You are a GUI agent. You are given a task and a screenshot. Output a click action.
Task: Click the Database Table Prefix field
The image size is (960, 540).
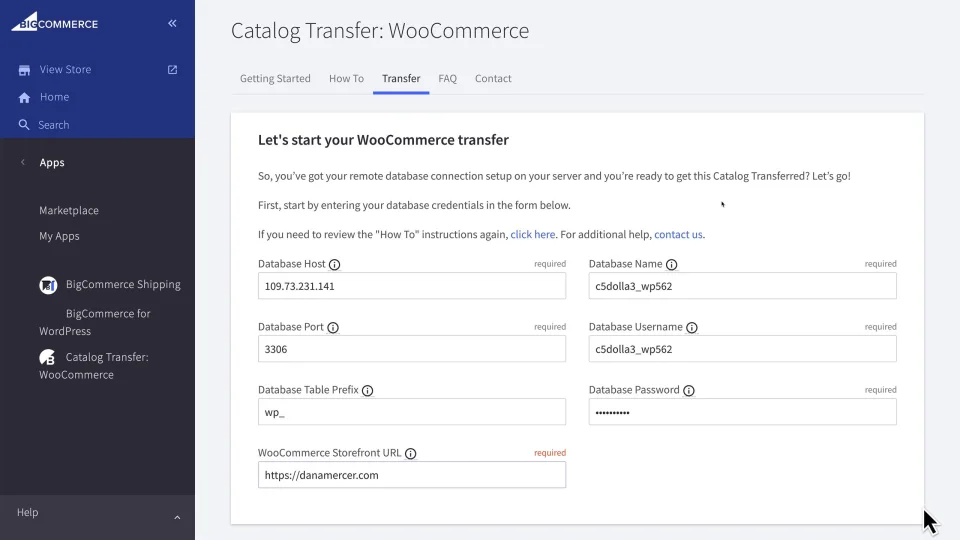[411, 412]
